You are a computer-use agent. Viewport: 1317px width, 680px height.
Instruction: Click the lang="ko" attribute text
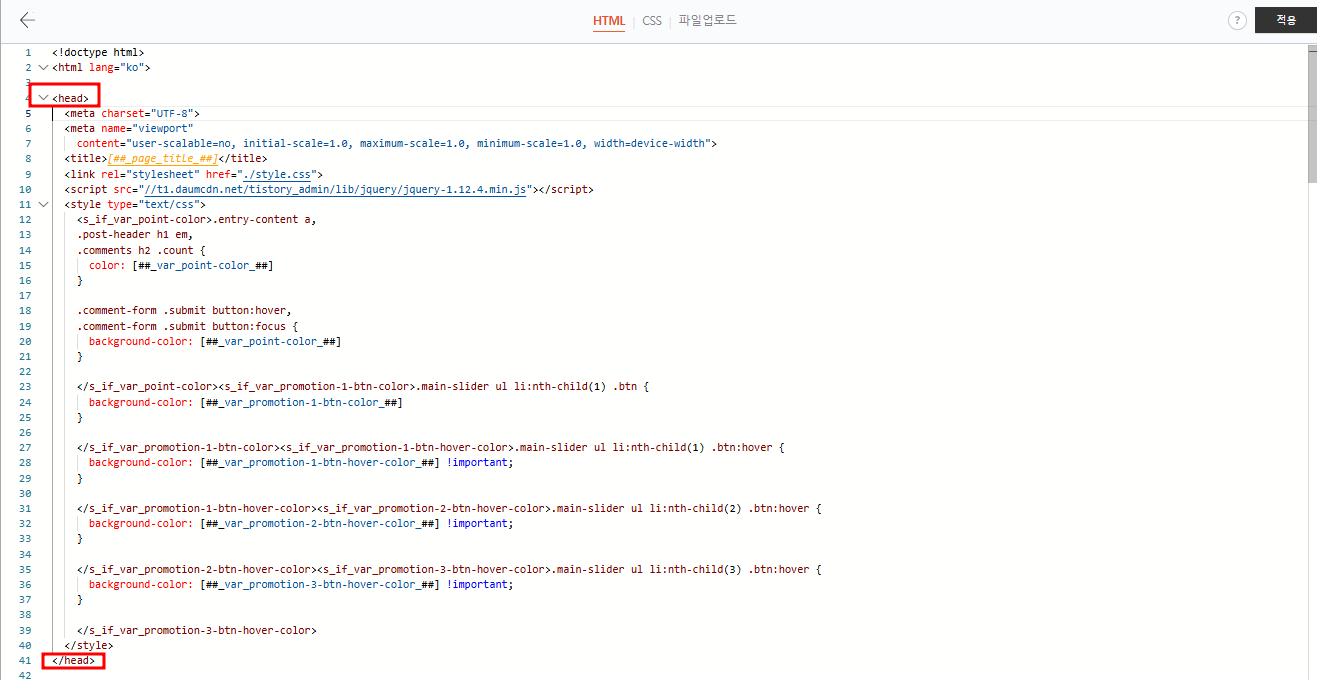pyautogui.click(x=117, y=68)
